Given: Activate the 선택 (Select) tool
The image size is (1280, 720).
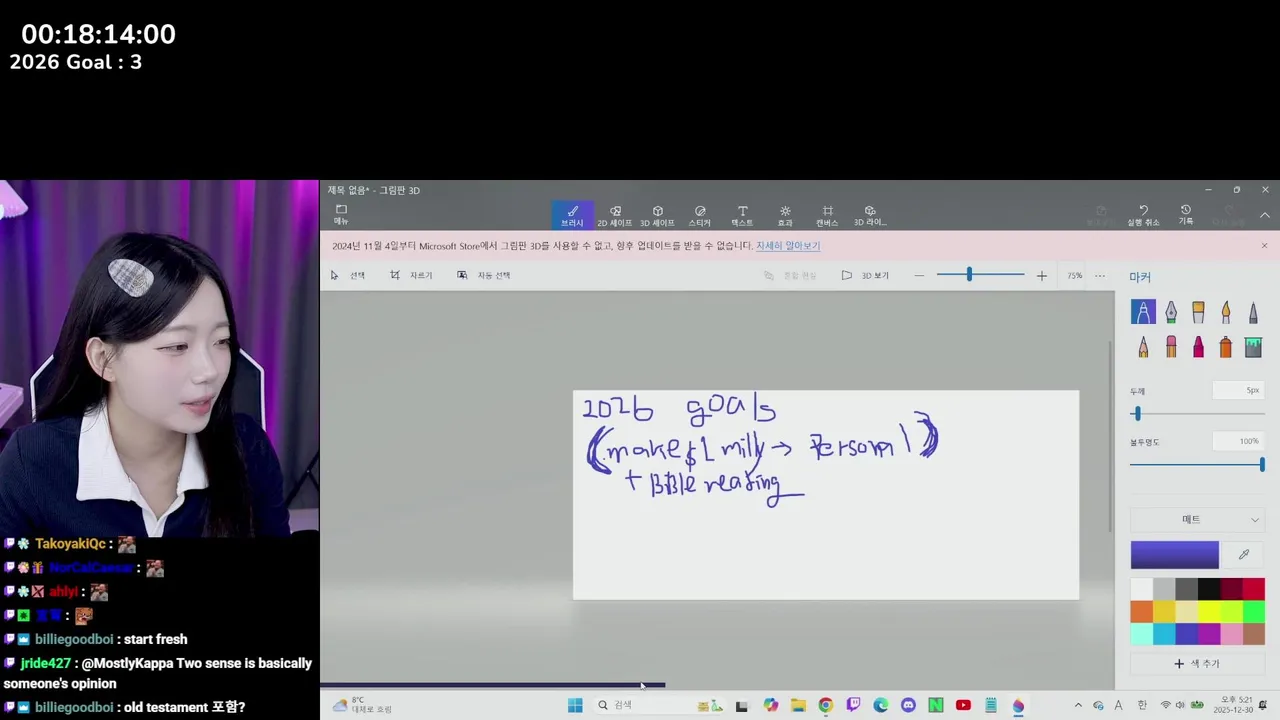Looking at the screenshot, I should (x=348, y=275).
